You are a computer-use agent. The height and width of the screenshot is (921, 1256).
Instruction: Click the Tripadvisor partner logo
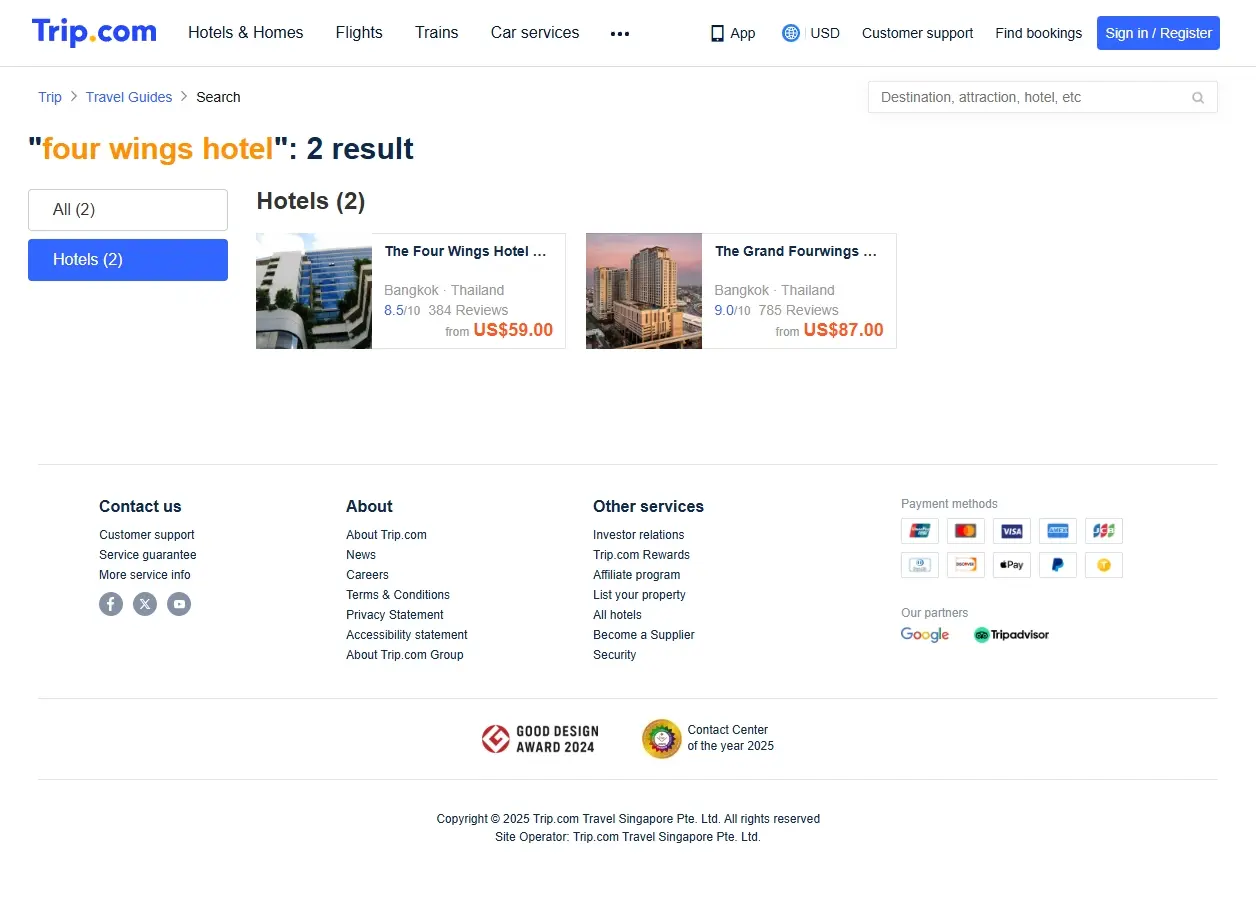pyautogui.click(x=1011, y=635)
